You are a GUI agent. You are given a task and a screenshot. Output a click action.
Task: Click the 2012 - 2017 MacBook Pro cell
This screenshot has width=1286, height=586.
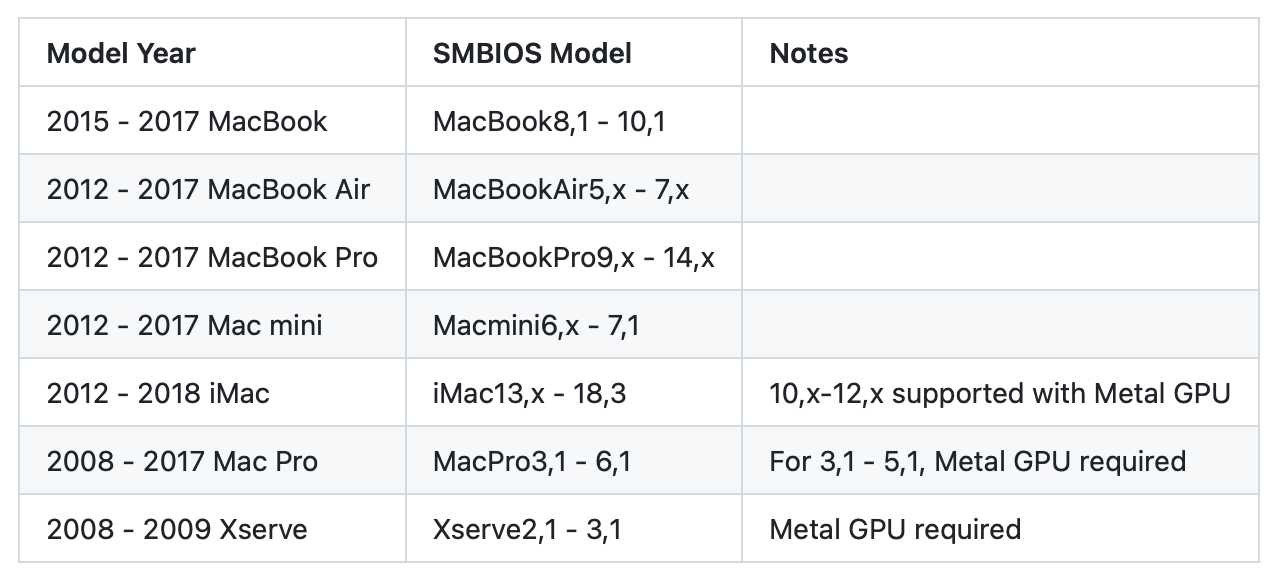coord(212,257)
